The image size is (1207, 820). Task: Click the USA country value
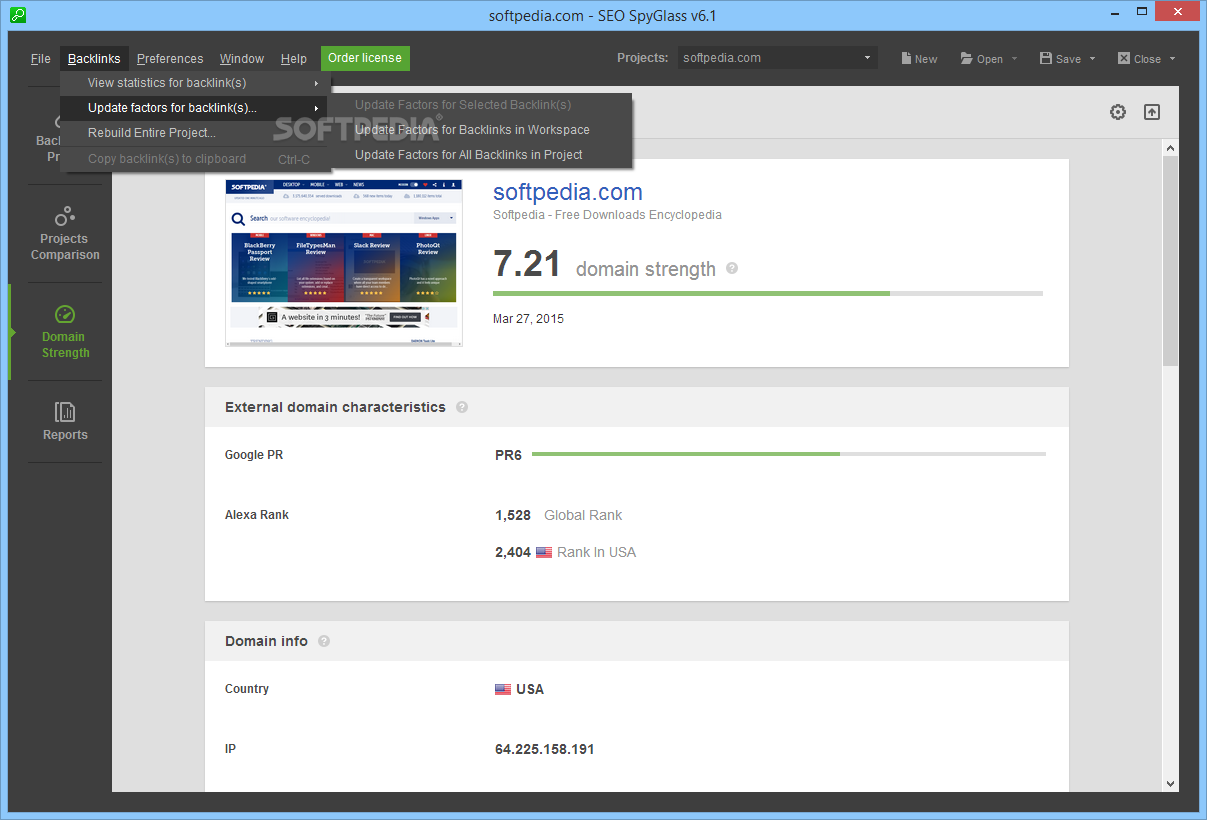pos(530,689)
